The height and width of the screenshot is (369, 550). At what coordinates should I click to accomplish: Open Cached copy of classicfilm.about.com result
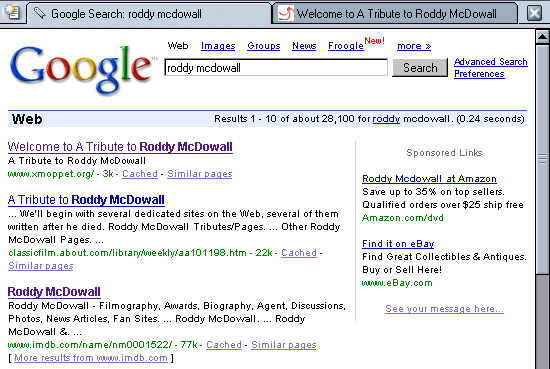coord(299,253)
